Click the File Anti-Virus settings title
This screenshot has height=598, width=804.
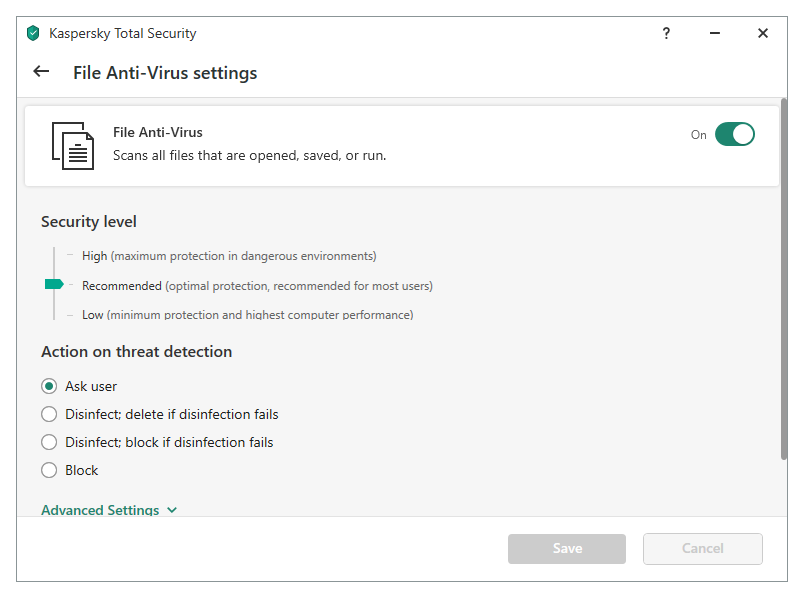(165, 73)
